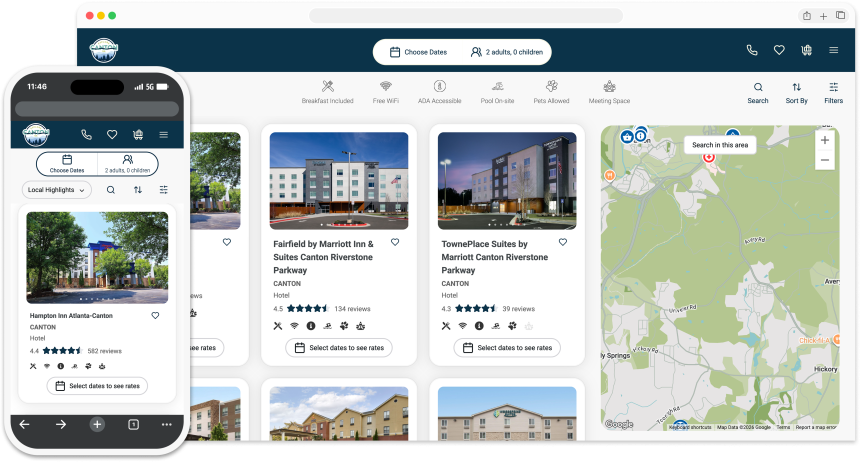Open favorites heart icon in desktop header
860x462 pixels.
pyautogui.click(x=779, y=51)
